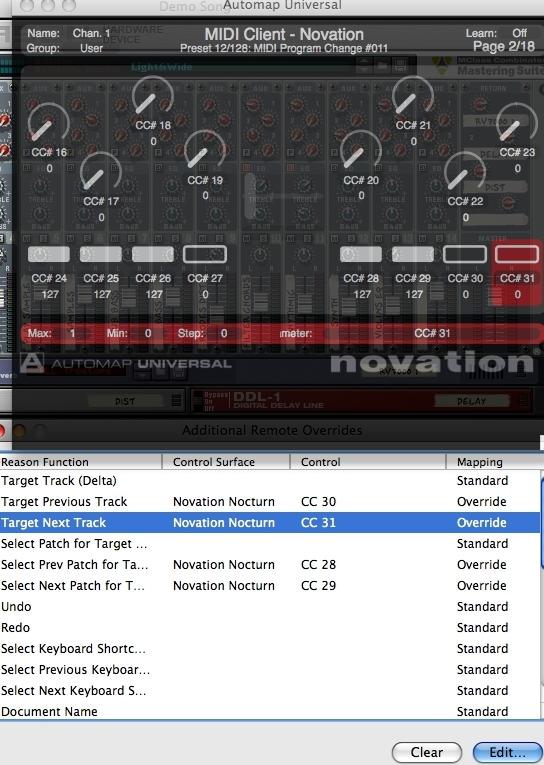Click Preset 12/128 MIDI Program Change text
This screenshot has width=544, height=765.
[284, 48]
